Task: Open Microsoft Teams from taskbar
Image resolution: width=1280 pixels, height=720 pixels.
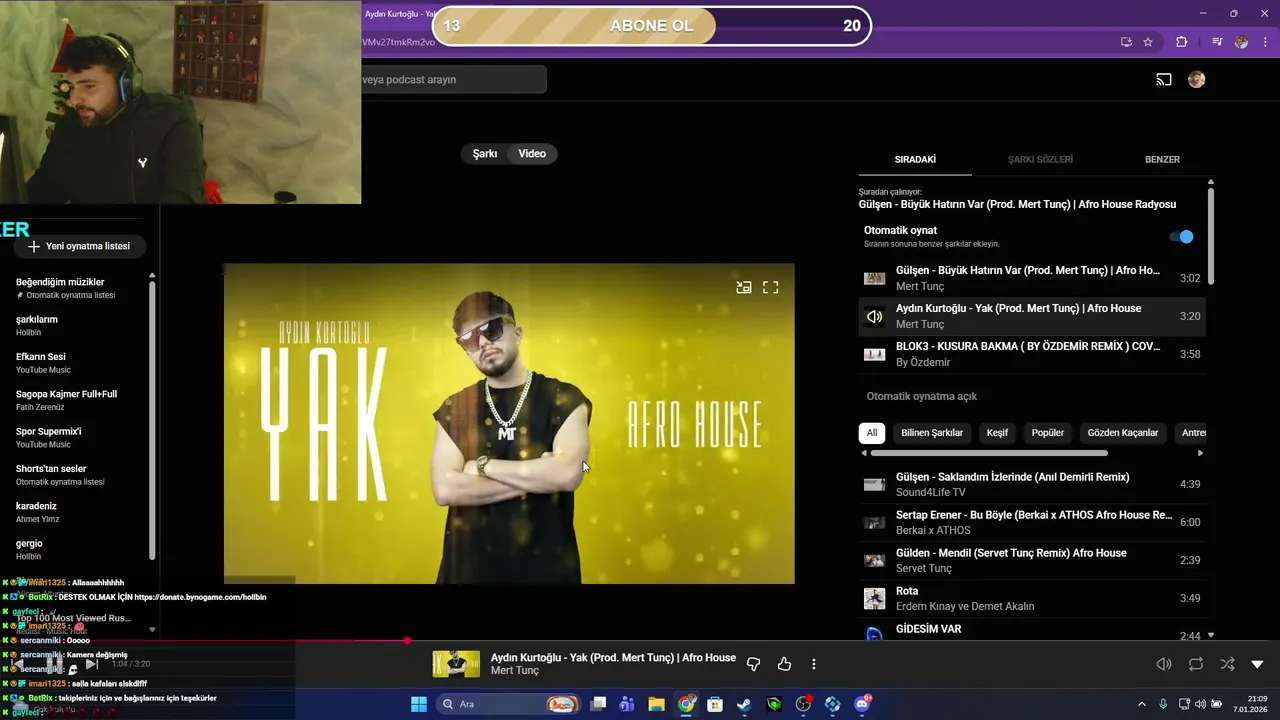Action: 627,704
